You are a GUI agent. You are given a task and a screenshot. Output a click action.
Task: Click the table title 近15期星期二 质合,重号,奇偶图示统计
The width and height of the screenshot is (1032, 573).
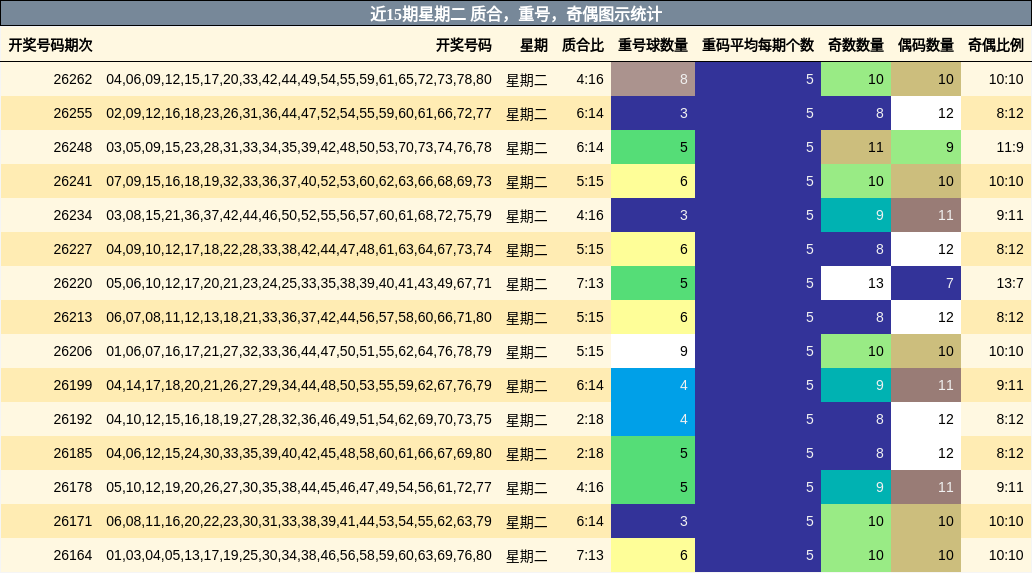tap(516, 14)
